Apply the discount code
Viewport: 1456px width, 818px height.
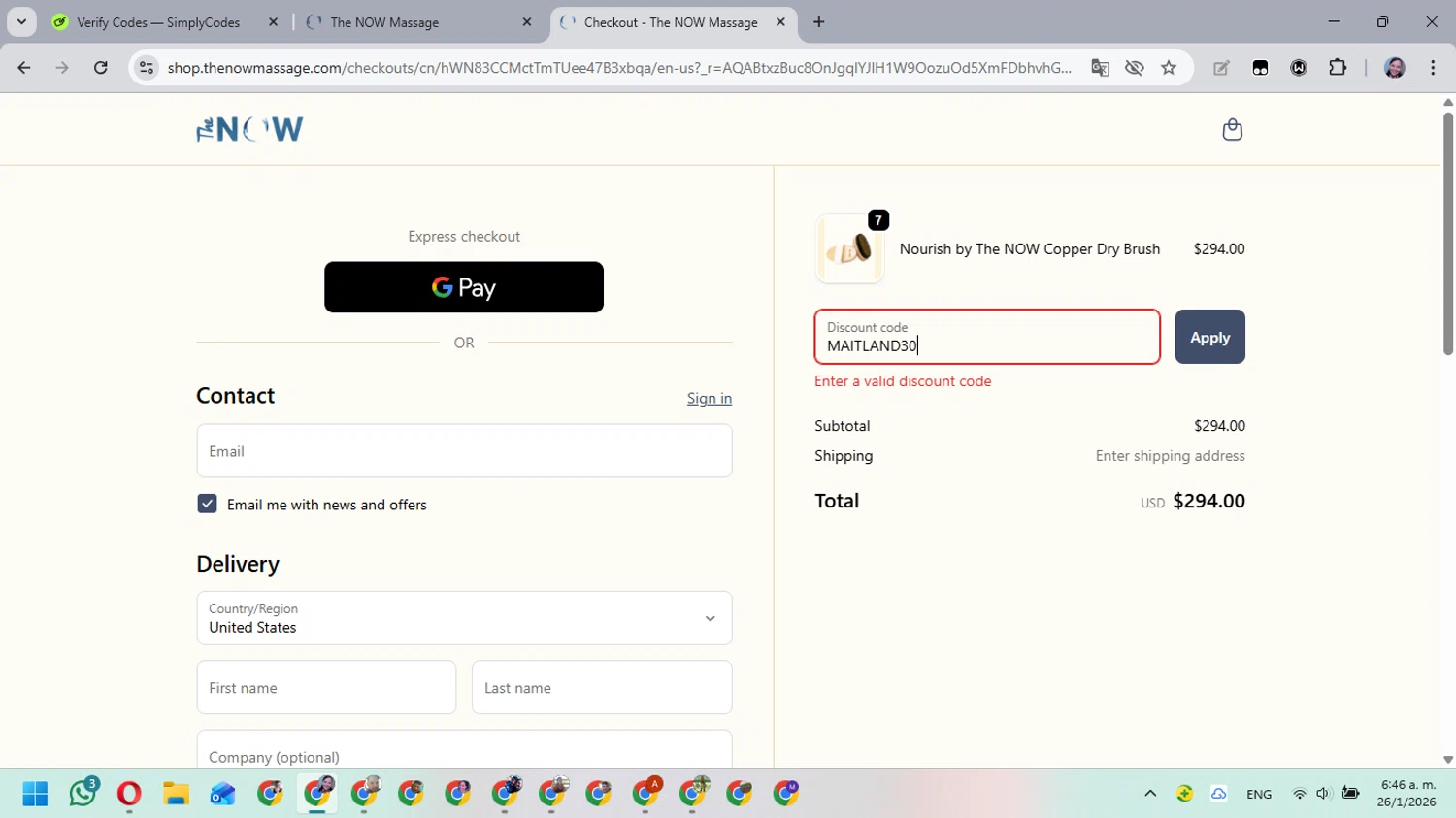coord(1209,337)
